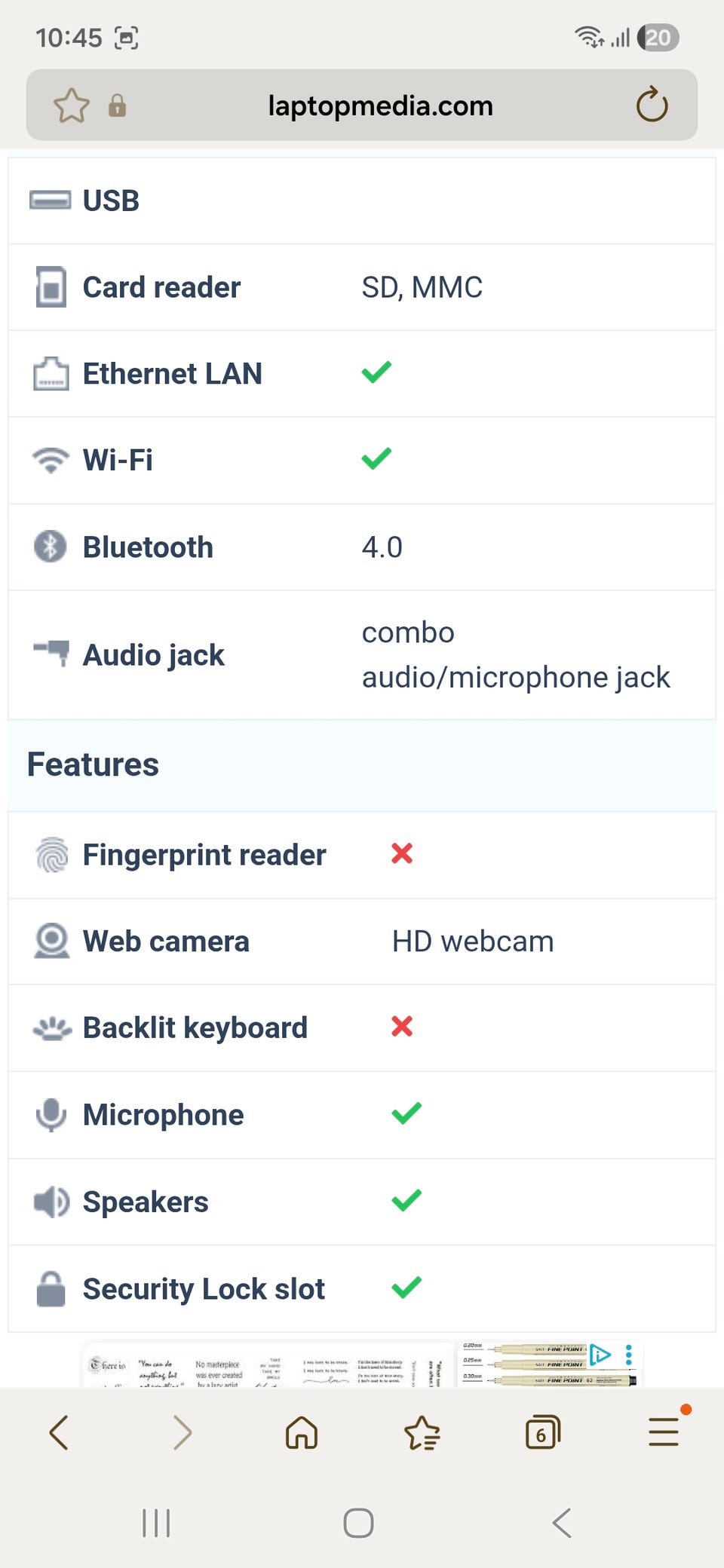Open the ad options three-dot menu
This screenshot has height=1568, width=724.
629,1355
